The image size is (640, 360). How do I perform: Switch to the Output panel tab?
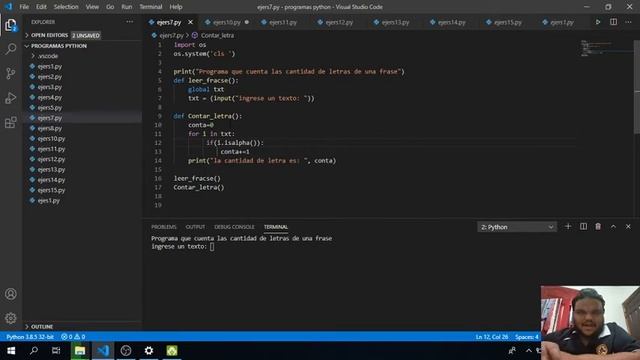[x=195, y=227]
